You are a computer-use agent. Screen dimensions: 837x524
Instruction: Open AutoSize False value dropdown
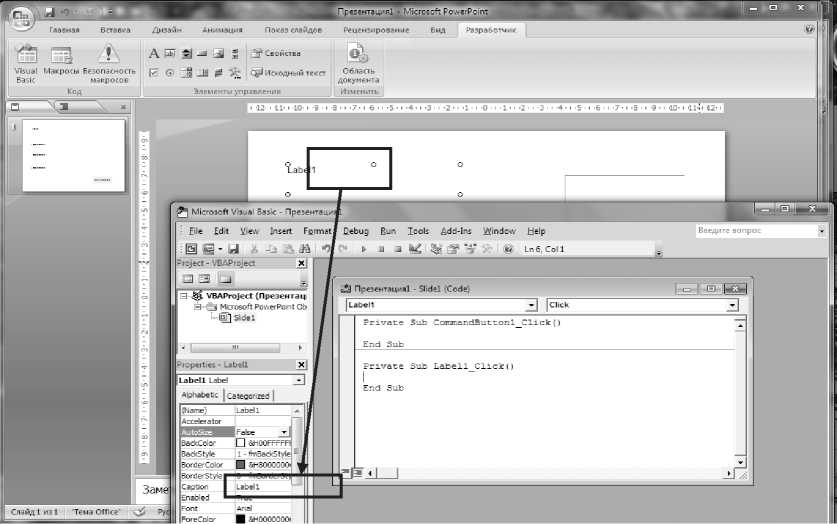coord(284,432)
